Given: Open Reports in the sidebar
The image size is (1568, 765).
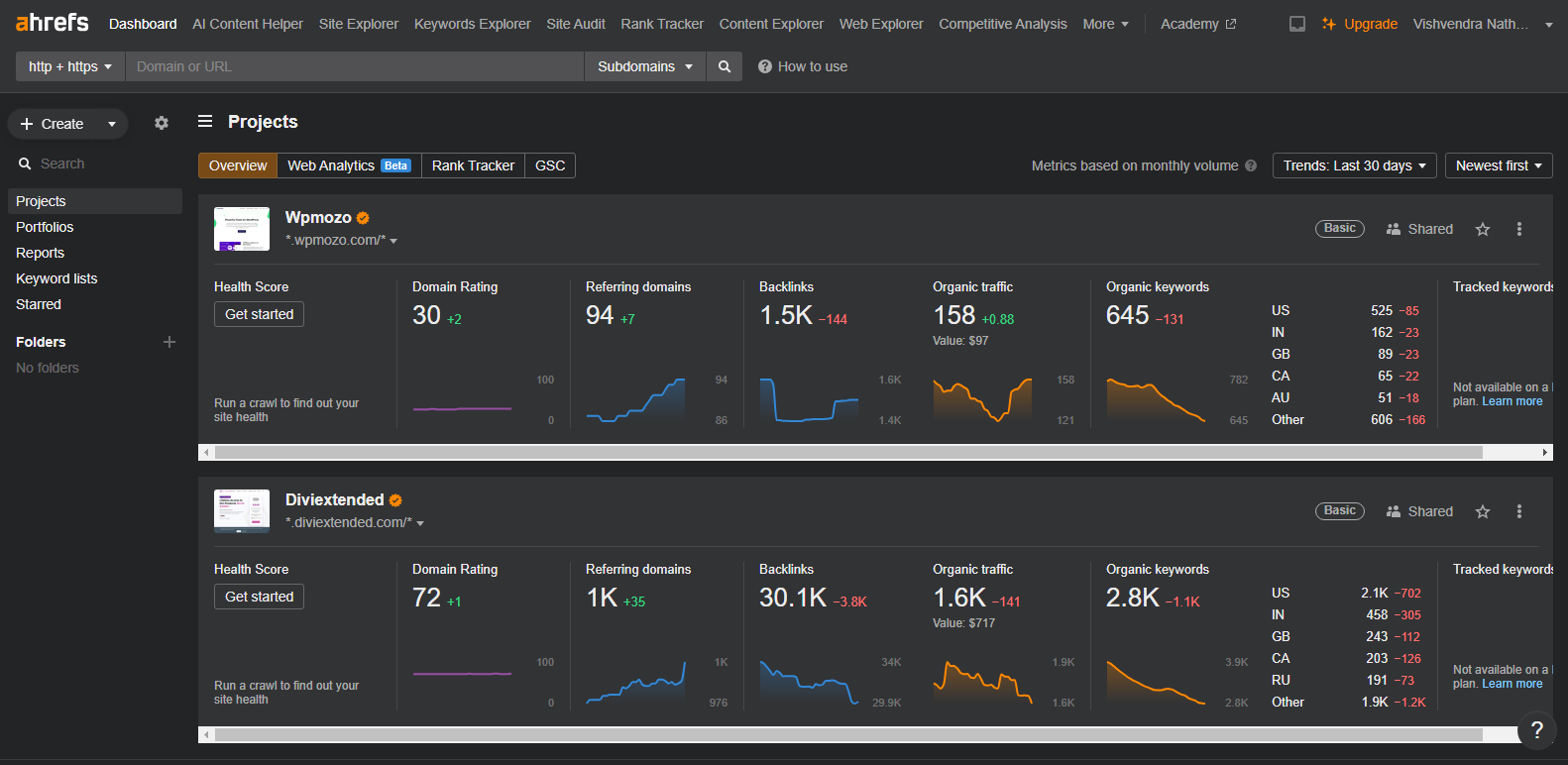Looking at the screenshot, I should (40, 253).
